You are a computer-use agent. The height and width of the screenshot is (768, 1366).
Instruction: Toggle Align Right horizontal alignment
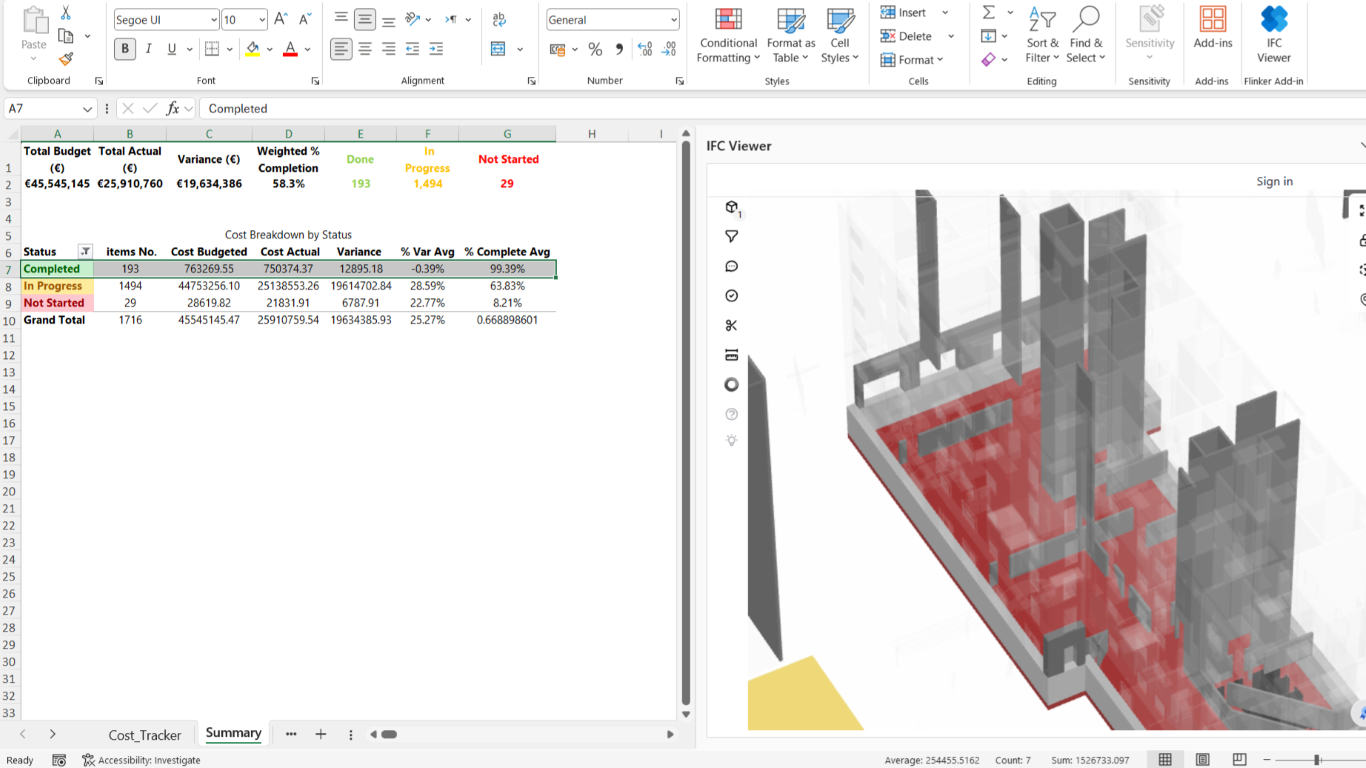pos(389,49)
